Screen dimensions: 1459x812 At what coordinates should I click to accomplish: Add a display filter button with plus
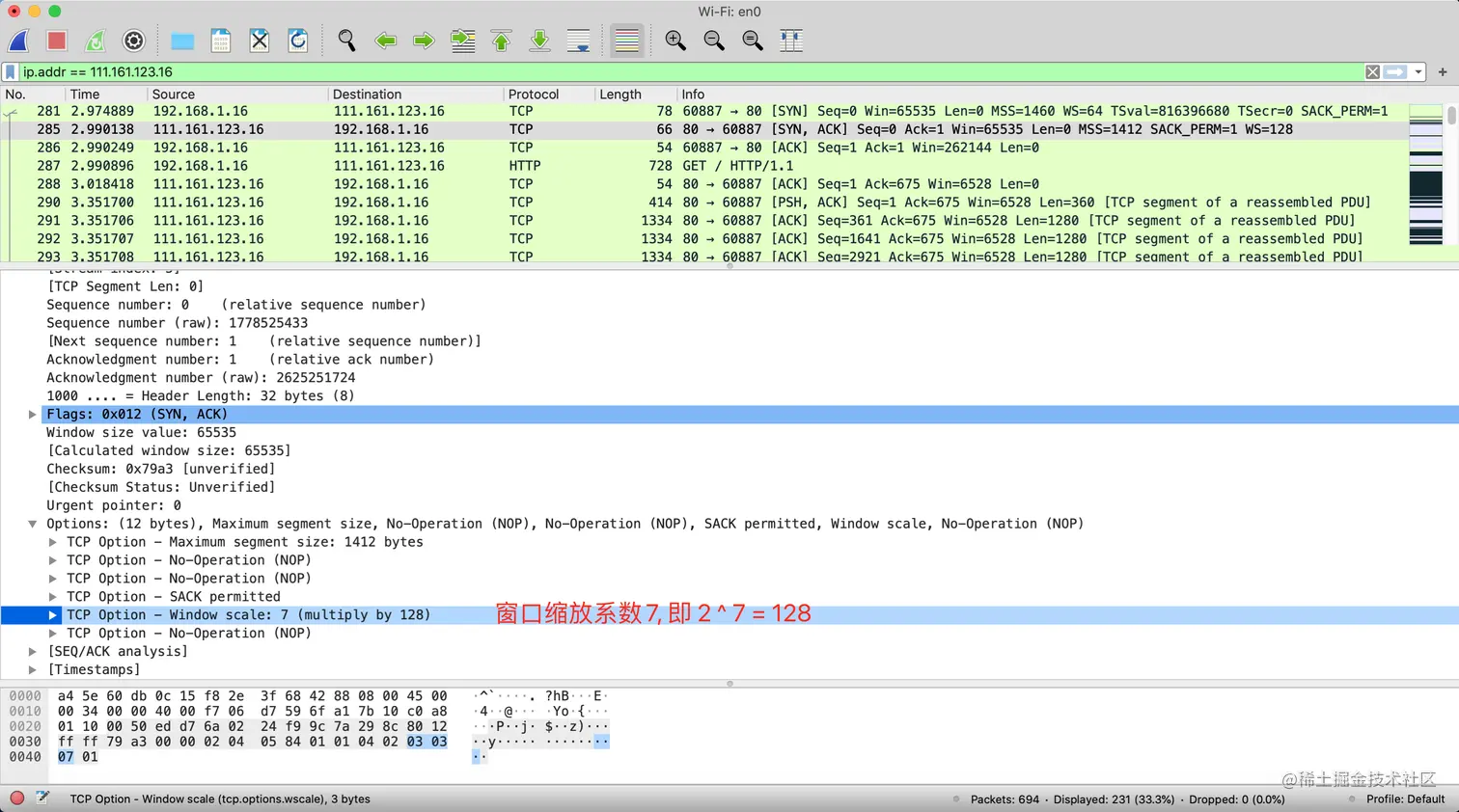[1443, 72]
